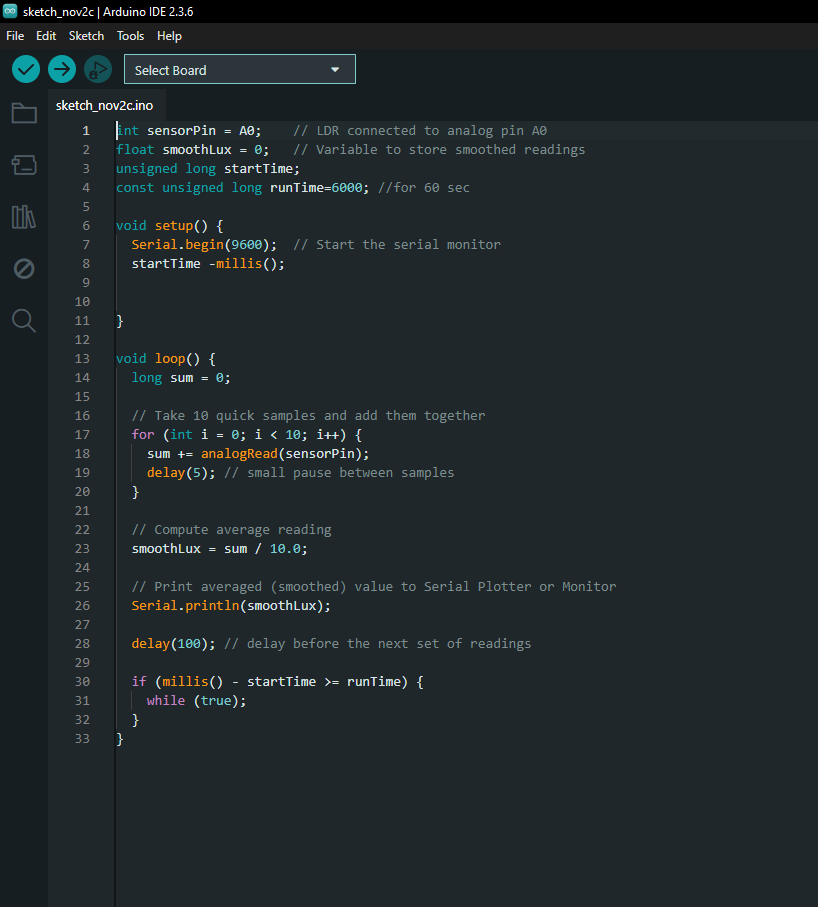Open the Sketch menu
The width and height of the screenshot is (818, 907).
coord(87,36)
